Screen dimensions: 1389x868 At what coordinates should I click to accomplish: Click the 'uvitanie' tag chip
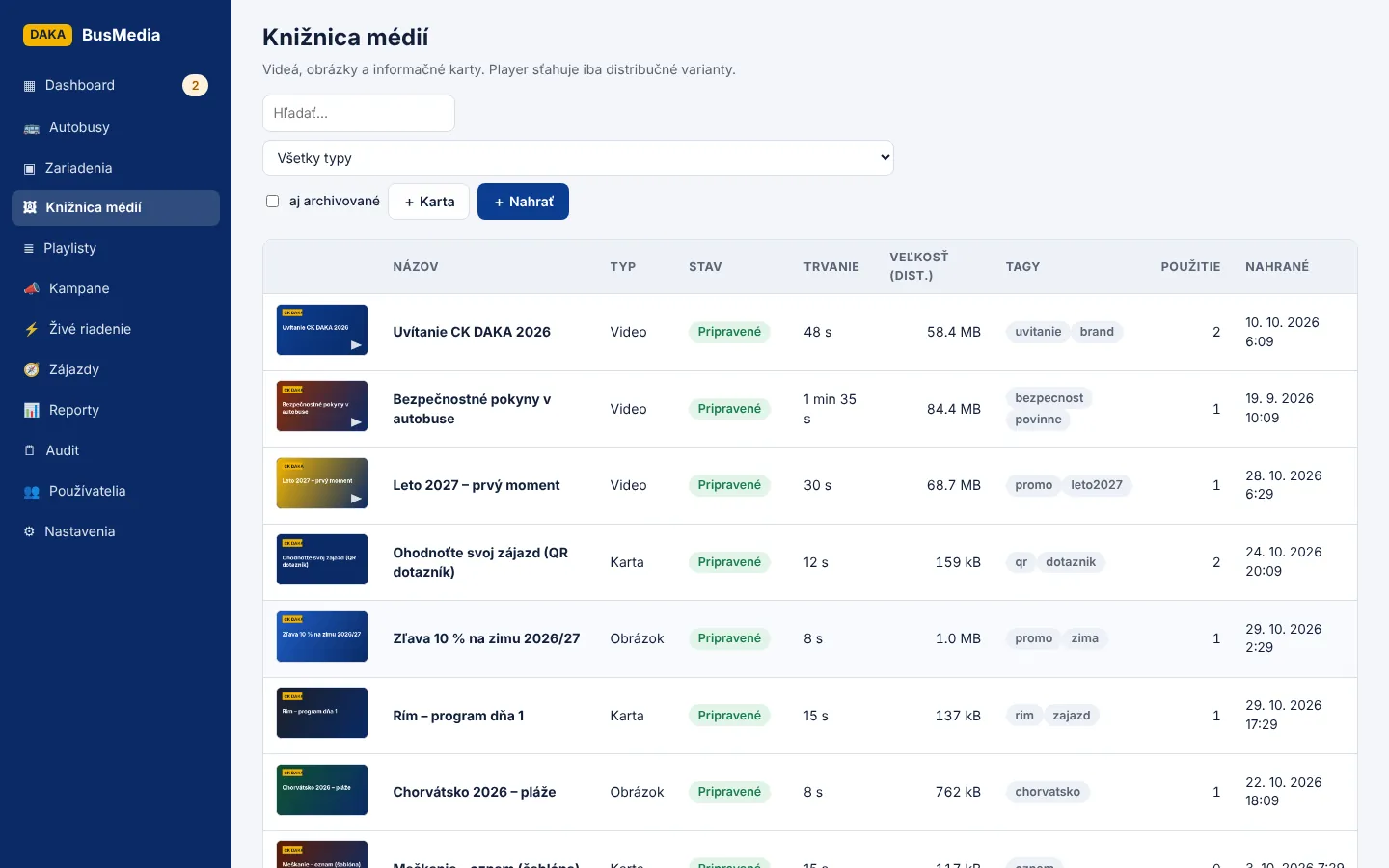[x=1038, y=332]
